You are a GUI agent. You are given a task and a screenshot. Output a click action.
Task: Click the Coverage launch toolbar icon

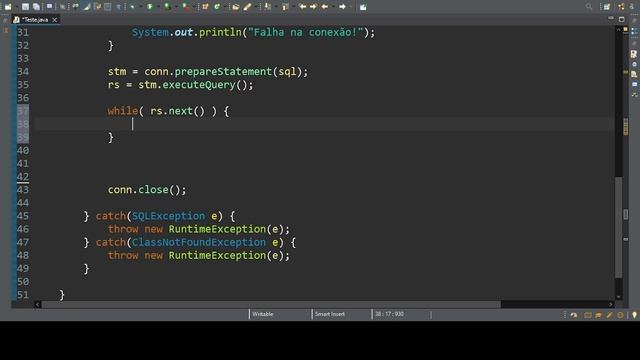(167, 7)
